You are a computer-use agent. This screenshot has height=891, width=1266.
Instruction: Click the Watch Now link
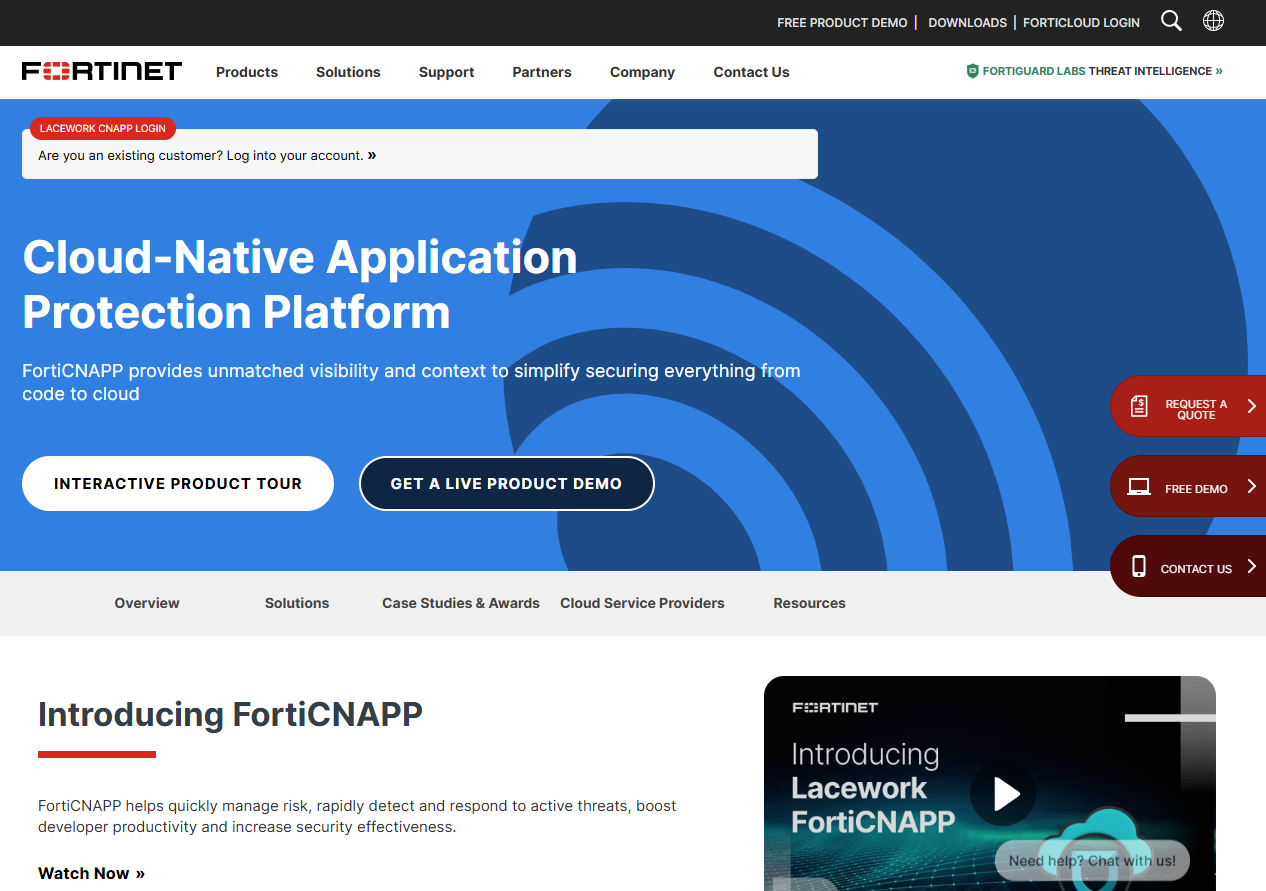pyautogui.click(x=91, y=873)
